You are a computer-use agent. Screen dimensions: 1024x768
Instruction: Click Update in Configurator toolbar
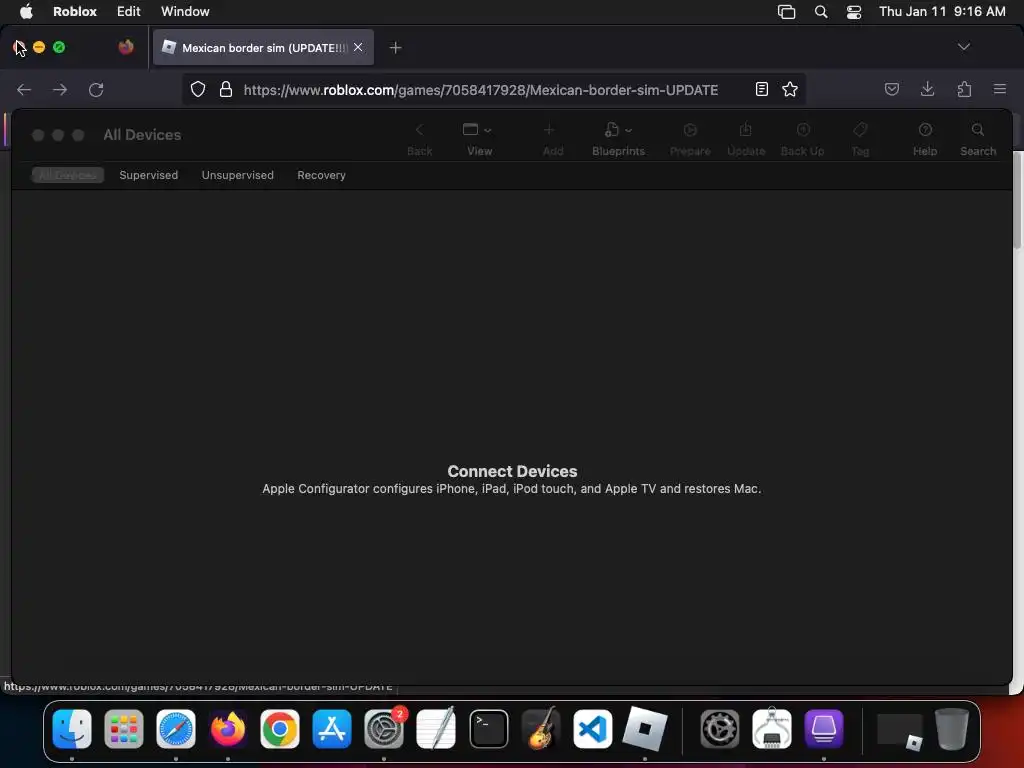coord(746,139)
